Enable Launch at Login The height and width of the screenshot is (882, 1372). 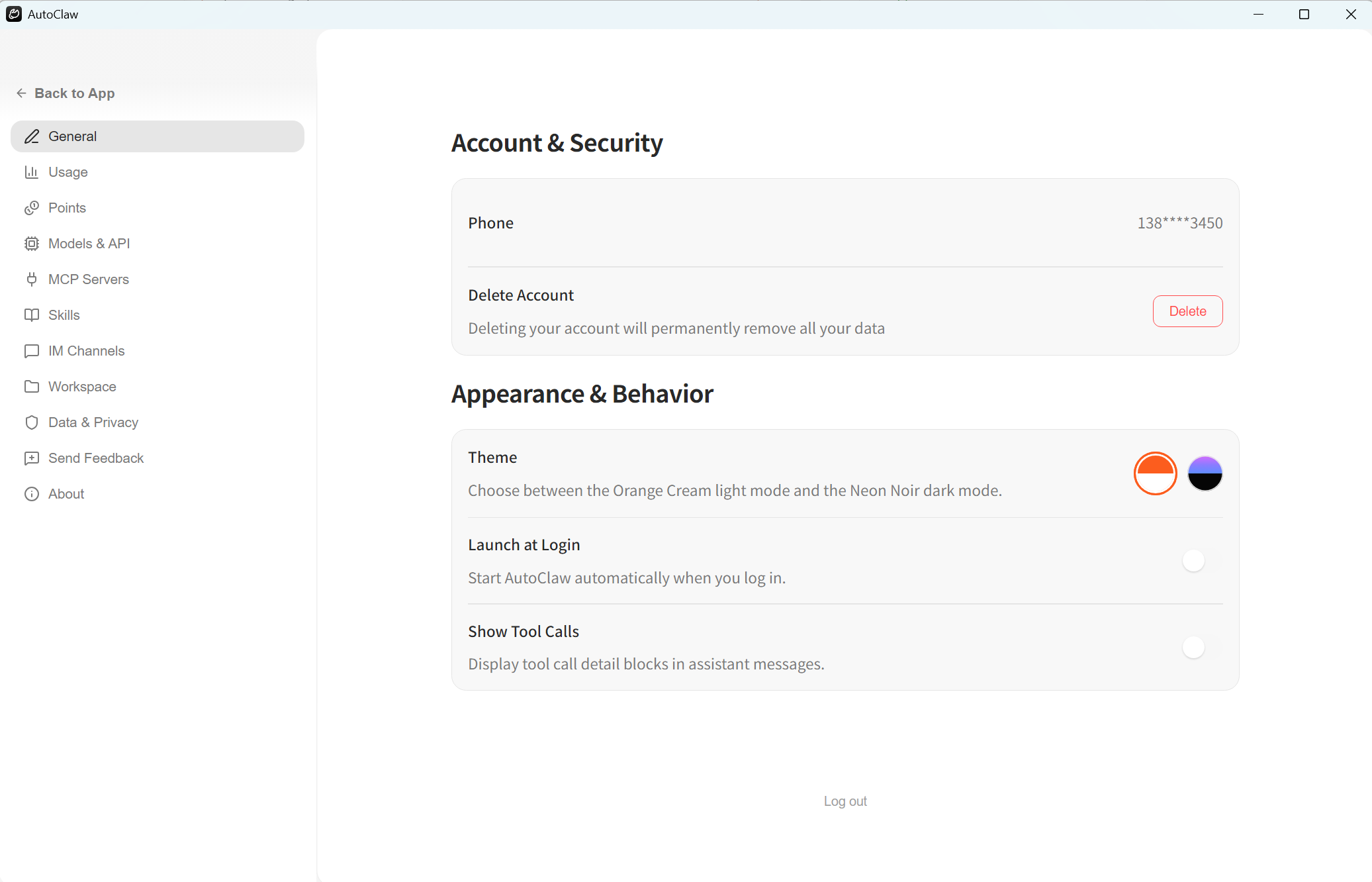[x=1193, y=560]
